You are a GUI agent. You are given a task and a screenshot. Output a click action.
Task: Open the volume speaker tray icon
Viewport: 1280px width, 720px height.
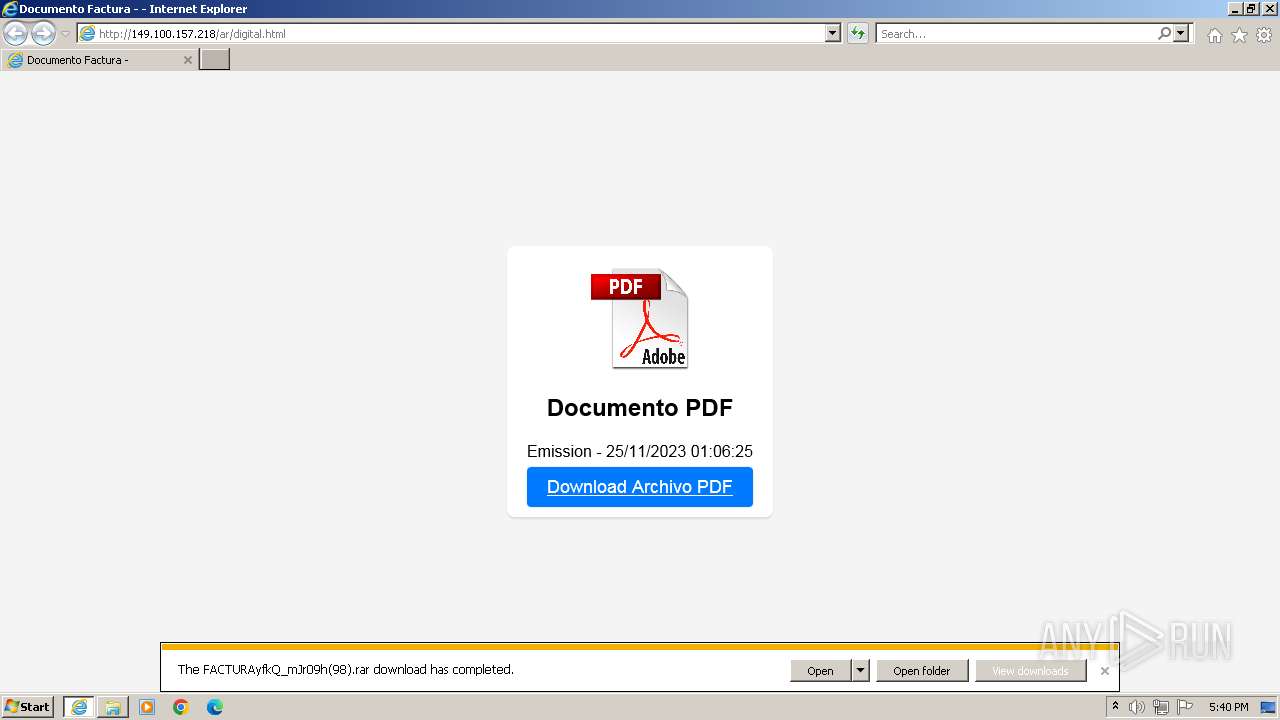coord(1137,707)
